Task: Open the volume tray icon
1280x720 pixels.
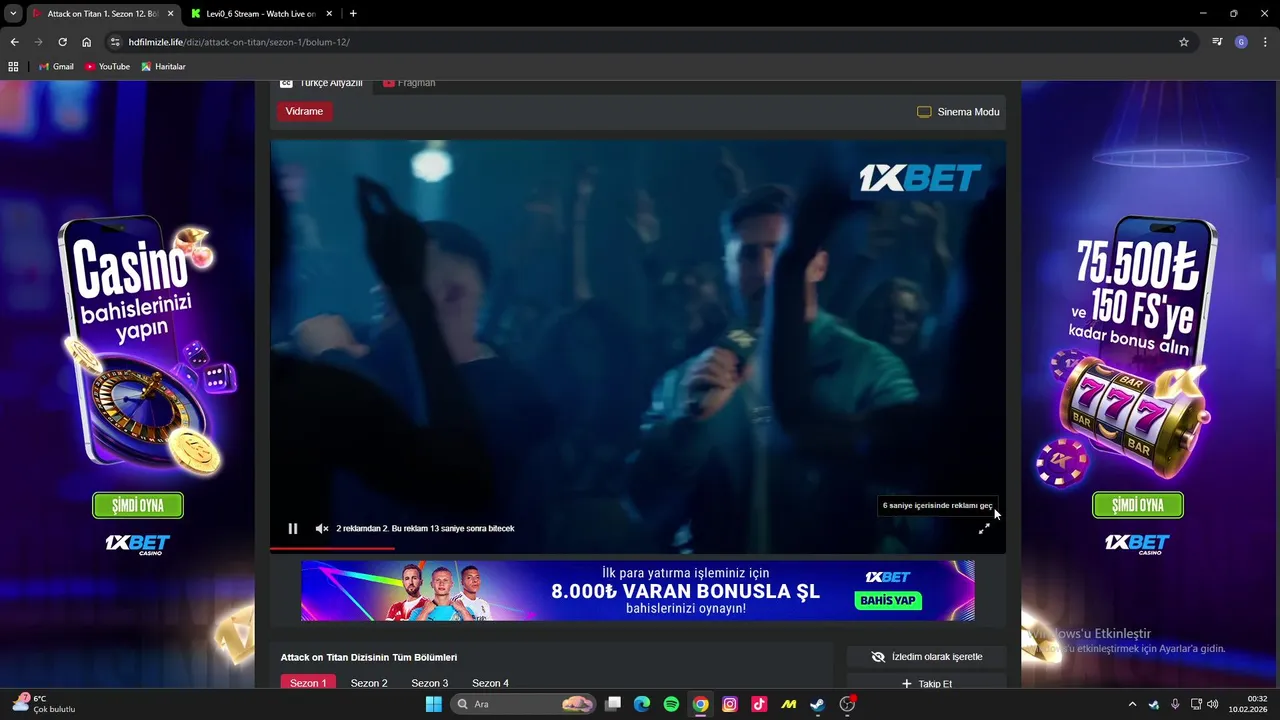Action: (1213, 704)
